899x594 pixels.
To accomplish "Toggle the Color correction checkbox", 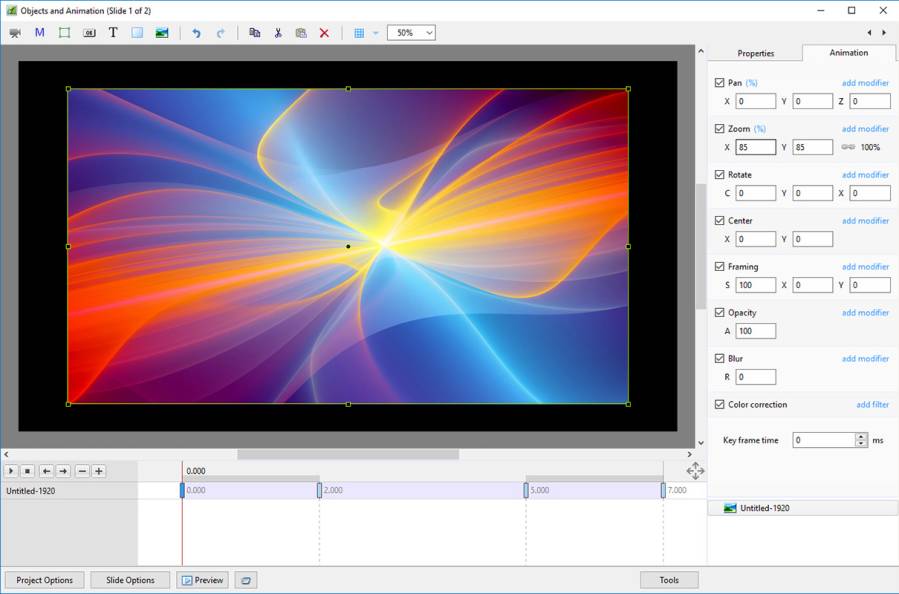I will tap(720, 405).
